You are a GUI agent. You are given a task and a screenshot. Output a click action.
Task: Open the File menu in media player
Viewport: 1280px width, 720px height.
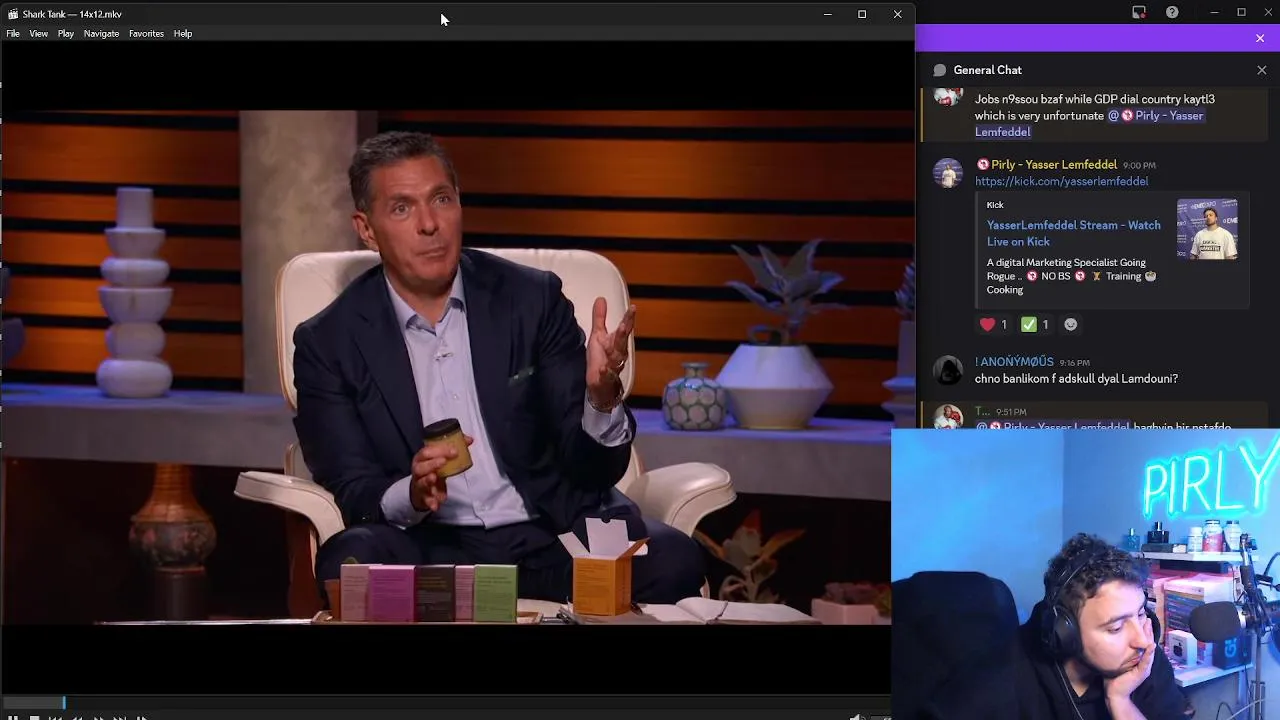[13, 33]
